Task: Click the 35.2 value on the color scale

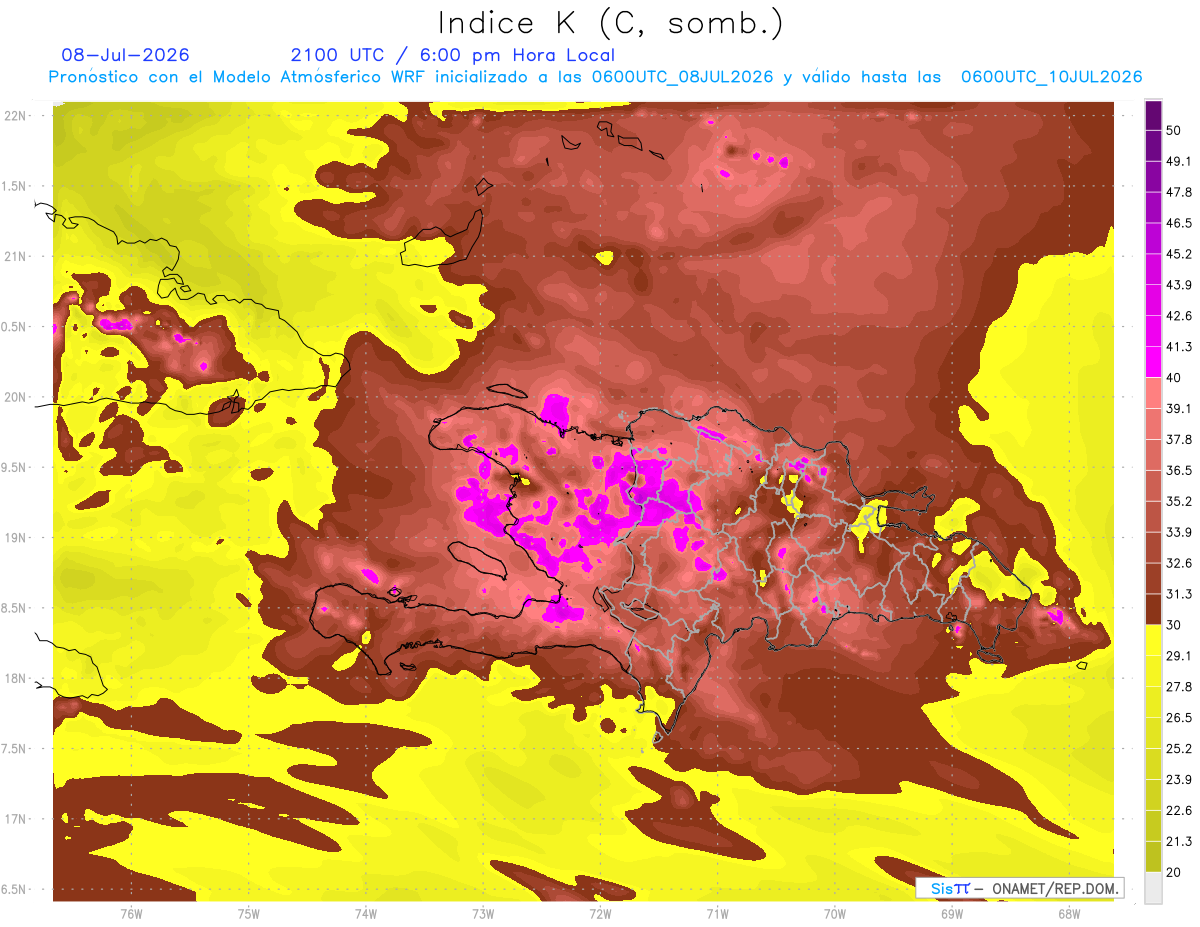Action: pos(1179,501)
